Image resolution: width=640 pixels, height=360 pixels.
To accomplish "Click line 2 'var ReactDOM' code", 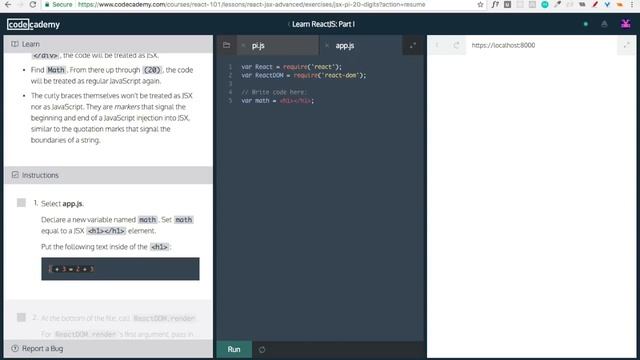I will click(304, 75).
